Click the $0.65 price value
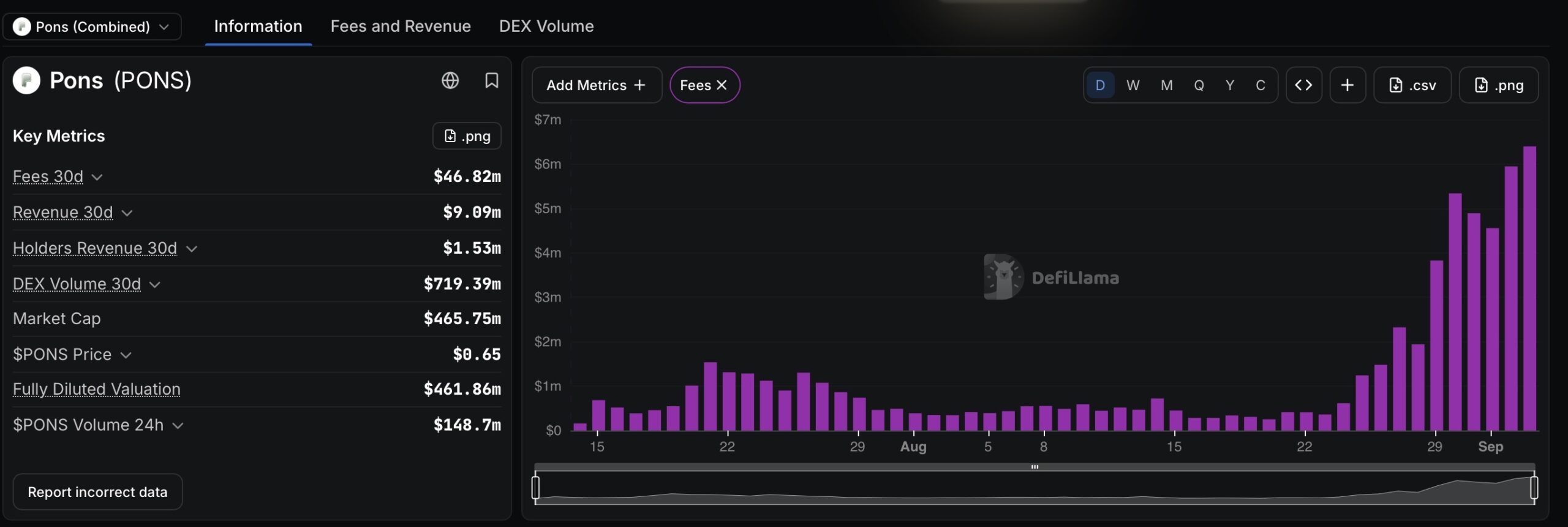This screenshot has height=527, width=1568. [x=477, y=355]
